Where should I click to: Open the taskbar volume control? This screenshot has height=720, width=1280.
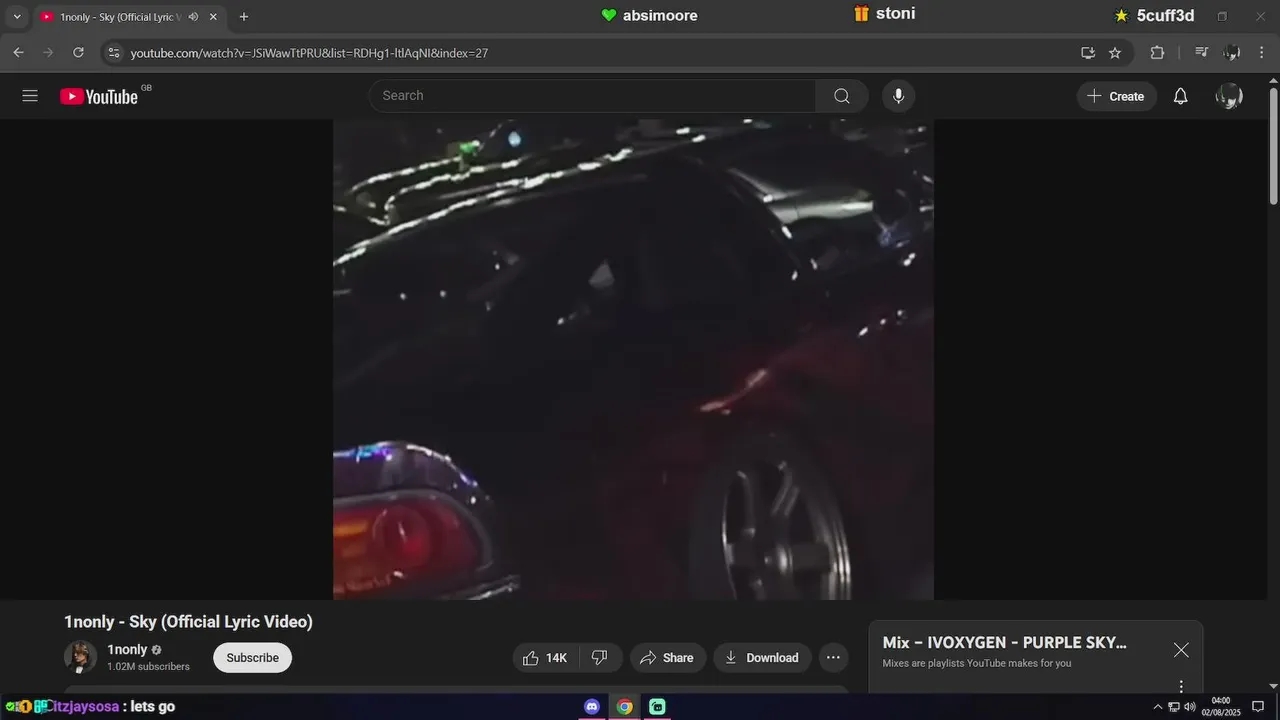1190,706
